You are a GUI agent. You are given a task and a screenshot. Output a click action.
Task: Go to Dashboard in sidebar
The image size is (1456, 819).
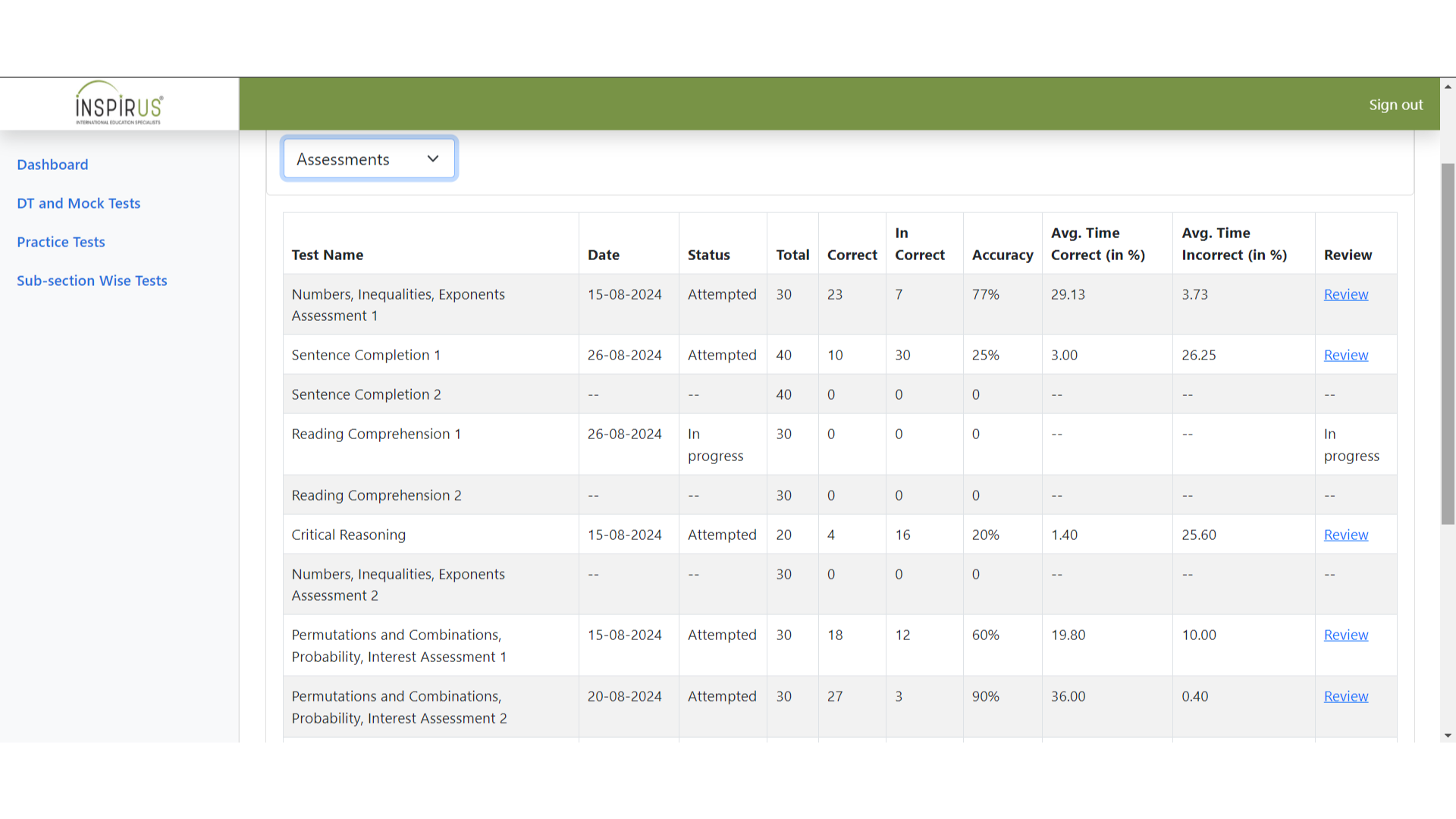[x=52, y=165]
